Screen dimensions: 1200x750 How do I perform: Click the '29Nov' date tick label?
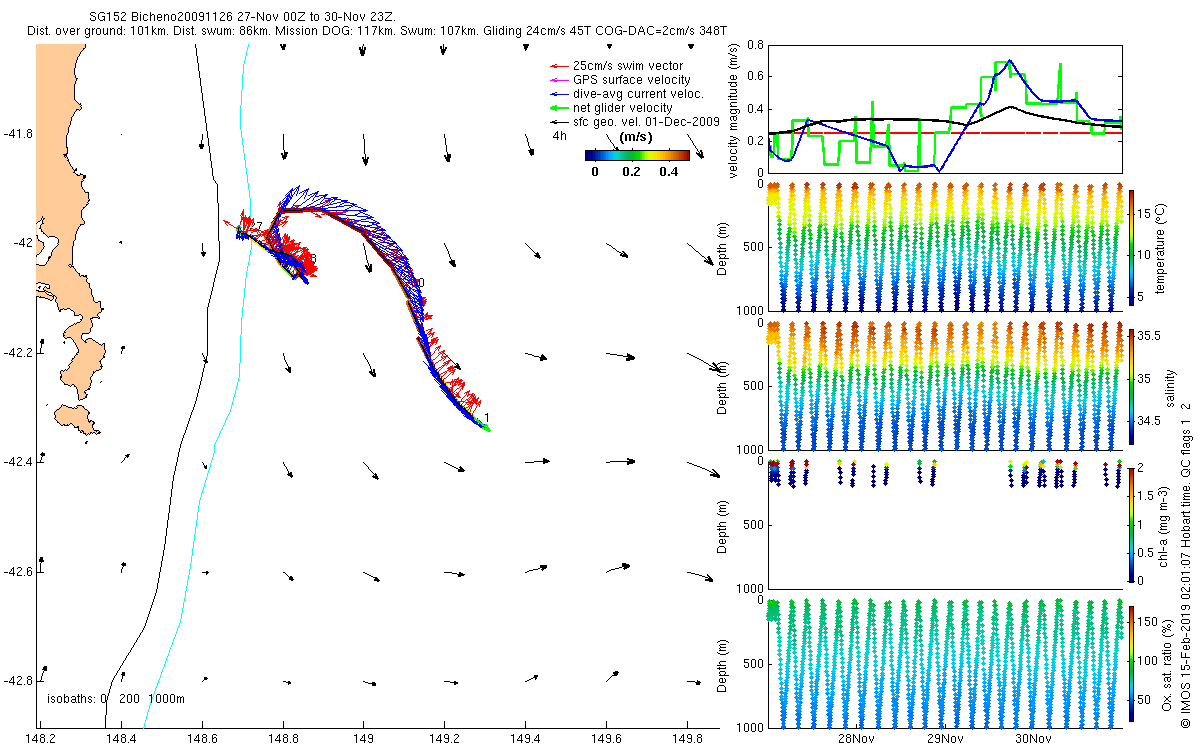pos(945,739)
